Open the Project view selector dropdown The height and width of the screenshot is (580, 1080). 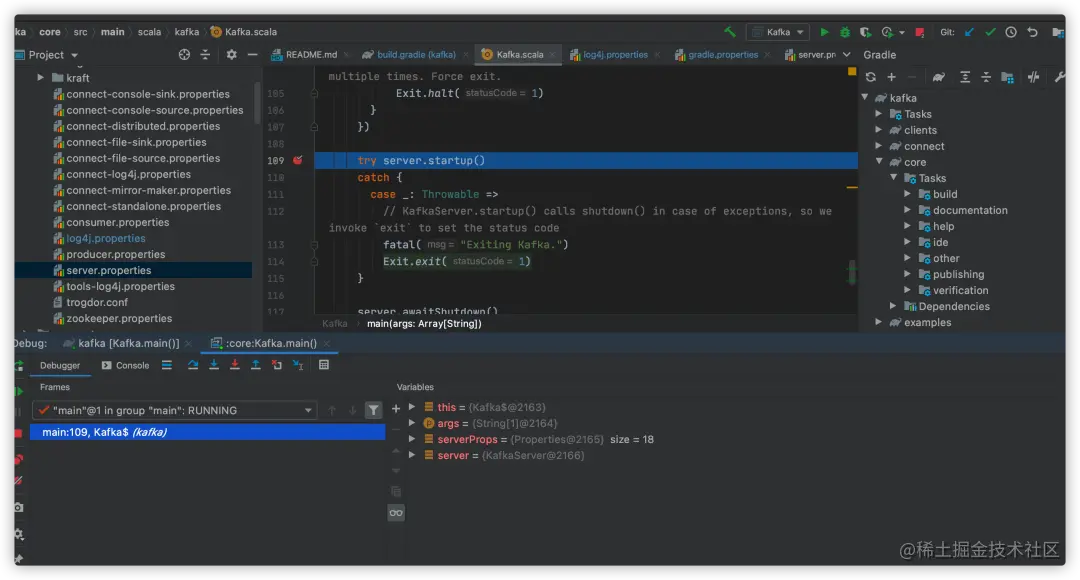click(52, 54)
